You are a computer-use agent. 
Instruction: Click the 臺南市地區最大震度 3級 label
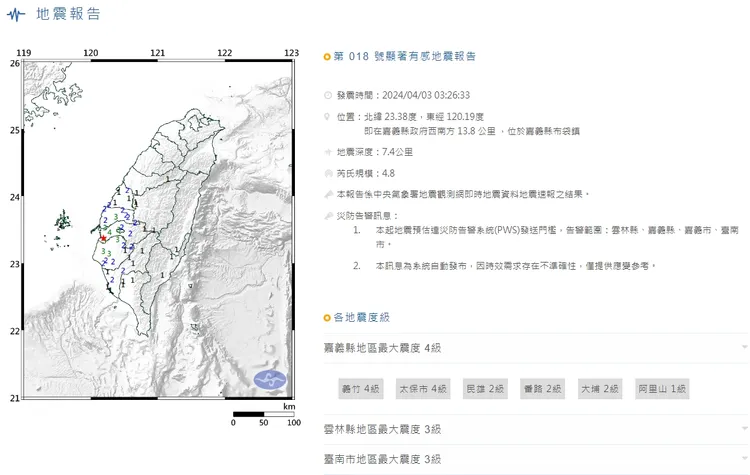[382, 459]
